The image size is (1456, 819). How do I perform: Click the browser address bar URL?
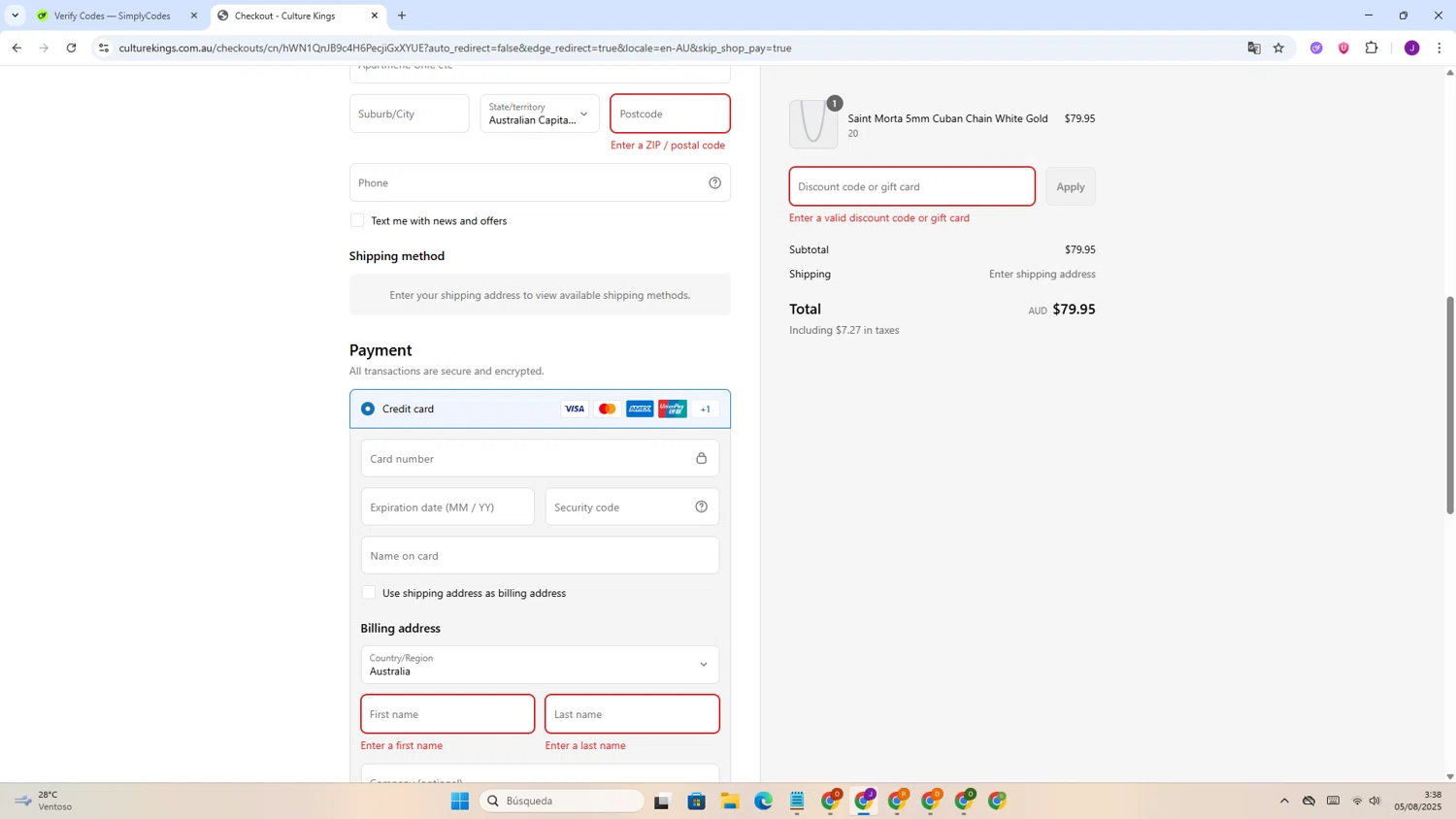point(455,48)
